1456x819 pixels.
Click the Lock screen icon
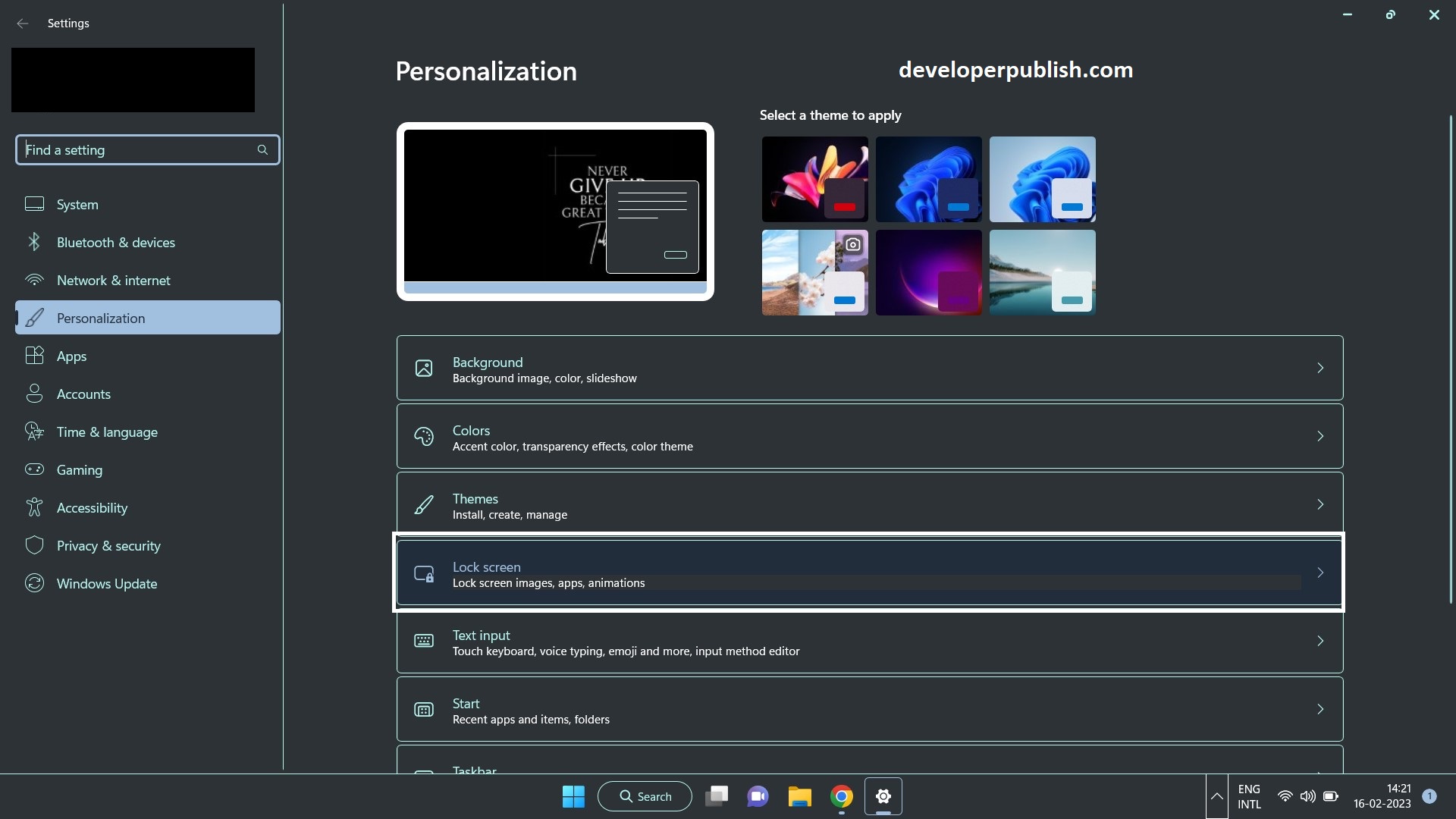pos(424,573)
